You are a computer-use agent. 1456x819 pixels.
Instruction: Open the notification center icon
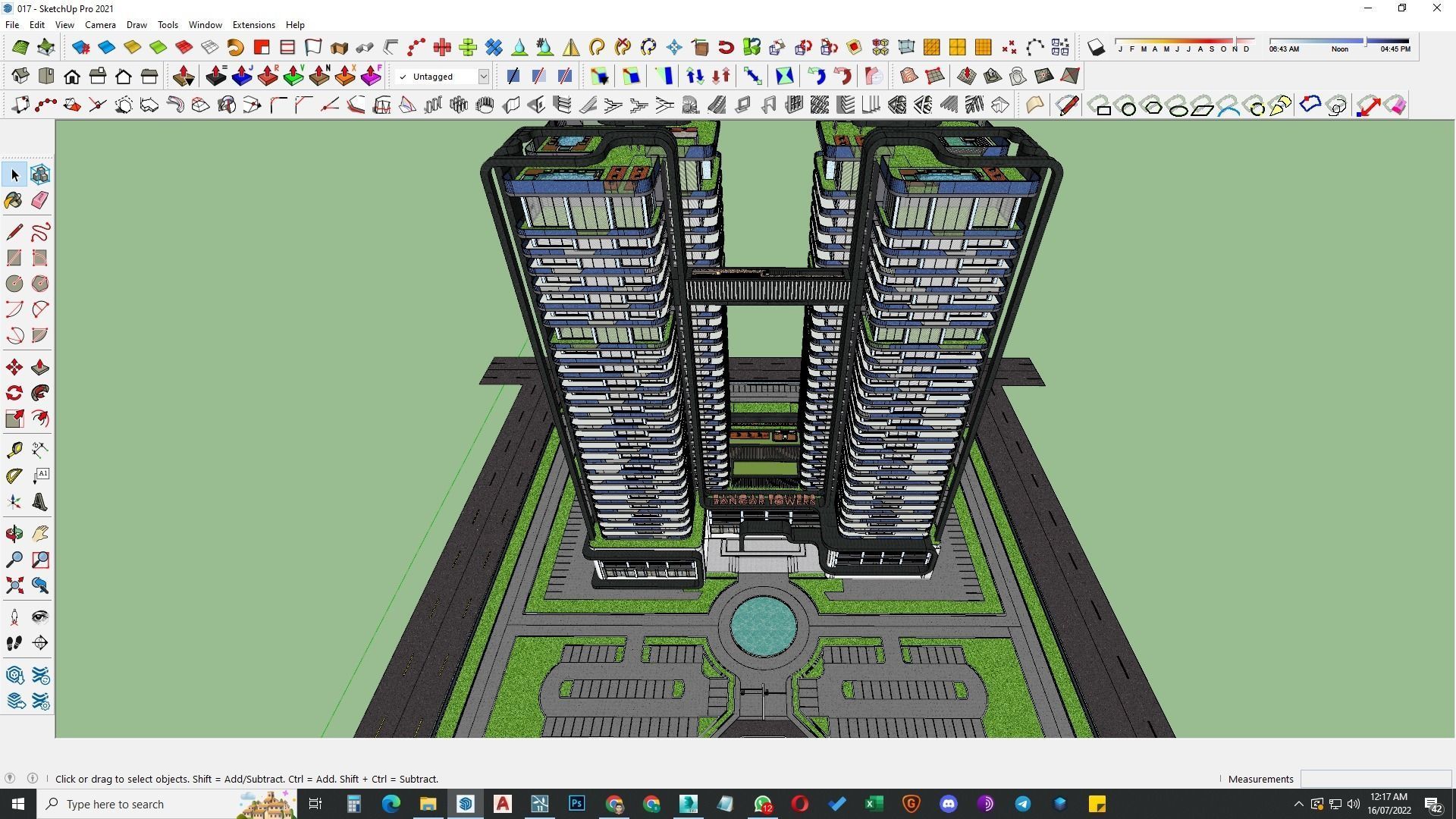1432,804
